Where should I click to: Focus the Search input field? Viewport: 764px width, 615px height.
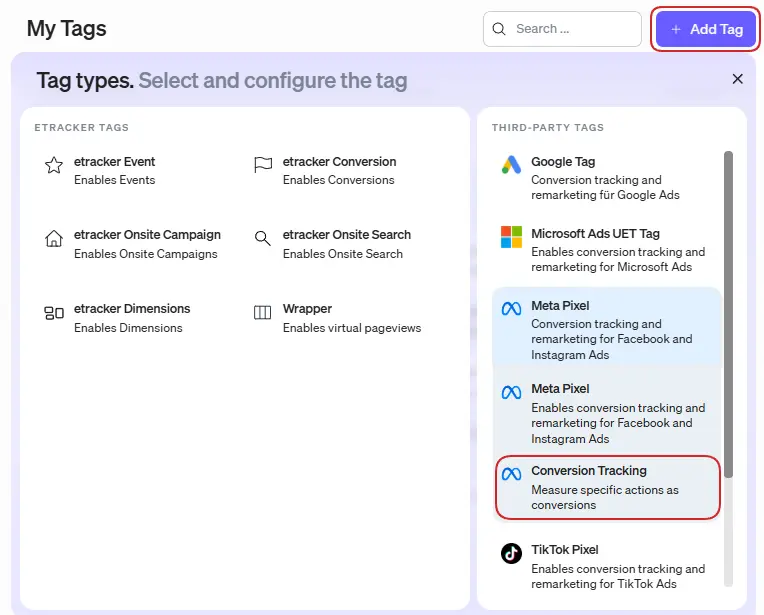562,29
